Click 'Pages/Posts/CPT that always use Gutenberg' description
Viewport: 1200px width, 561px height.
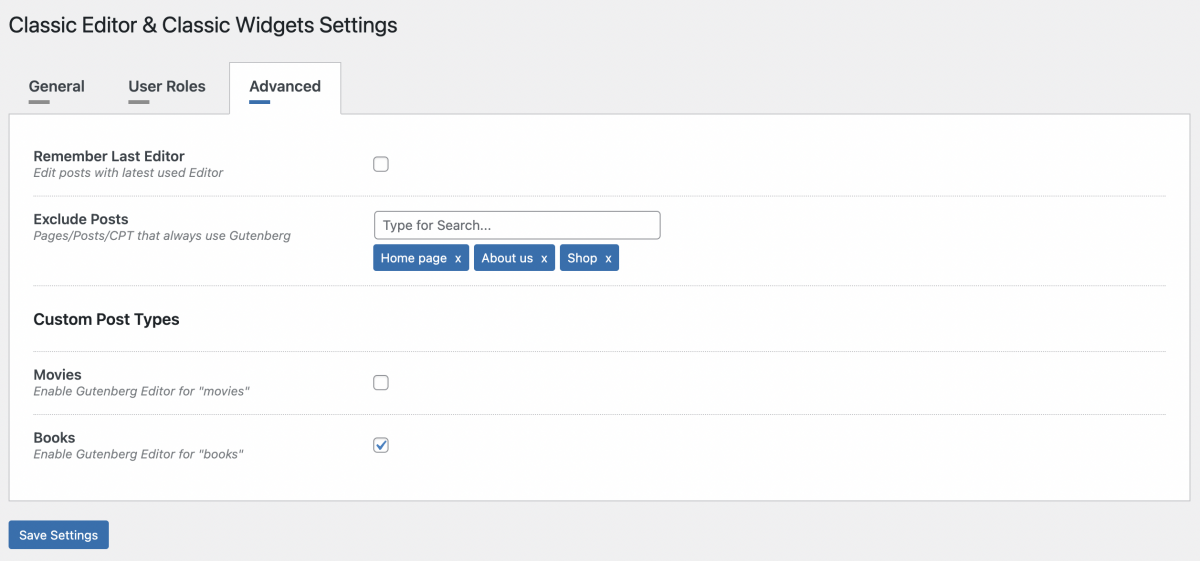tap(162, 236)
